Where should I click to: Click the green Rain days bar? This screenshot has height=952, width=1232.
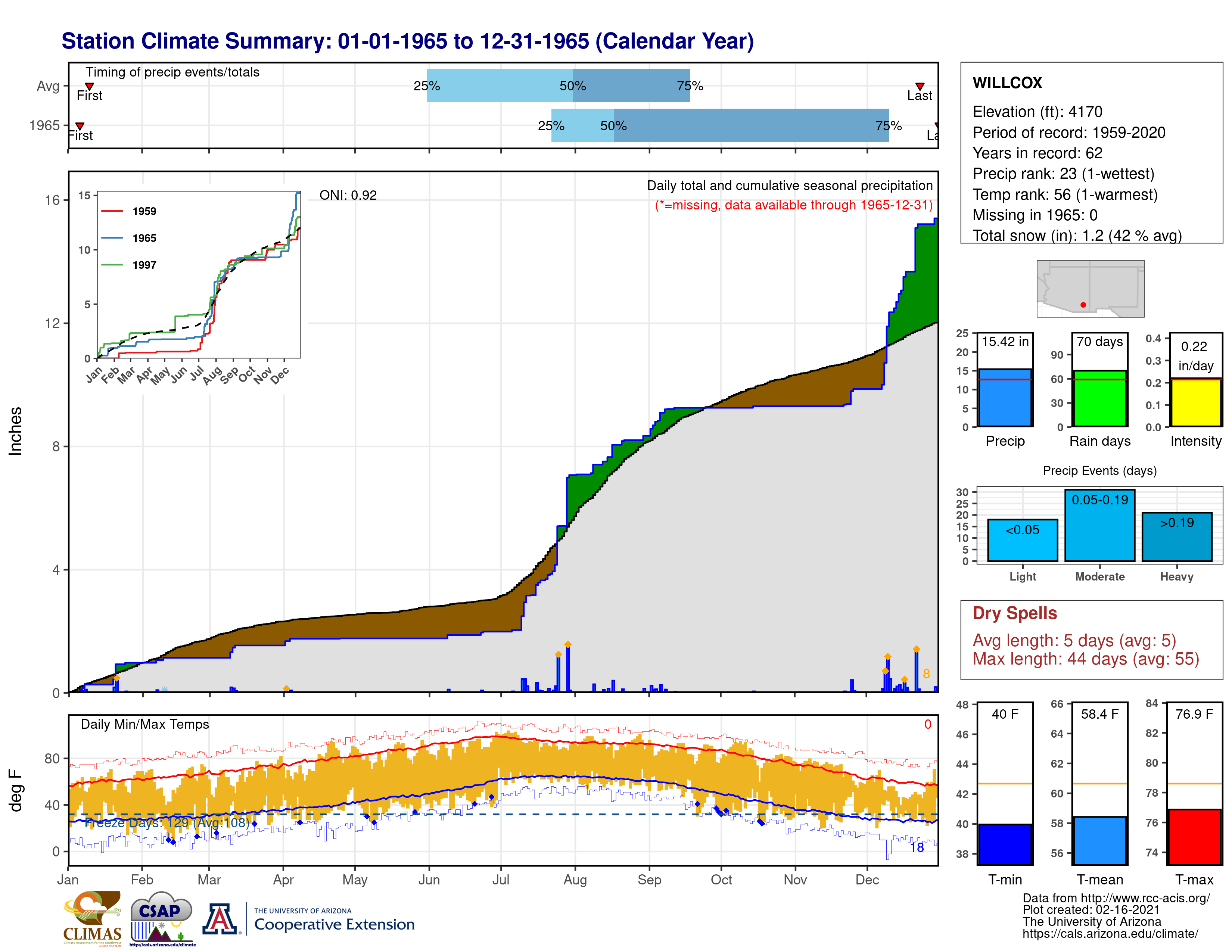[x=1099, y=398]
